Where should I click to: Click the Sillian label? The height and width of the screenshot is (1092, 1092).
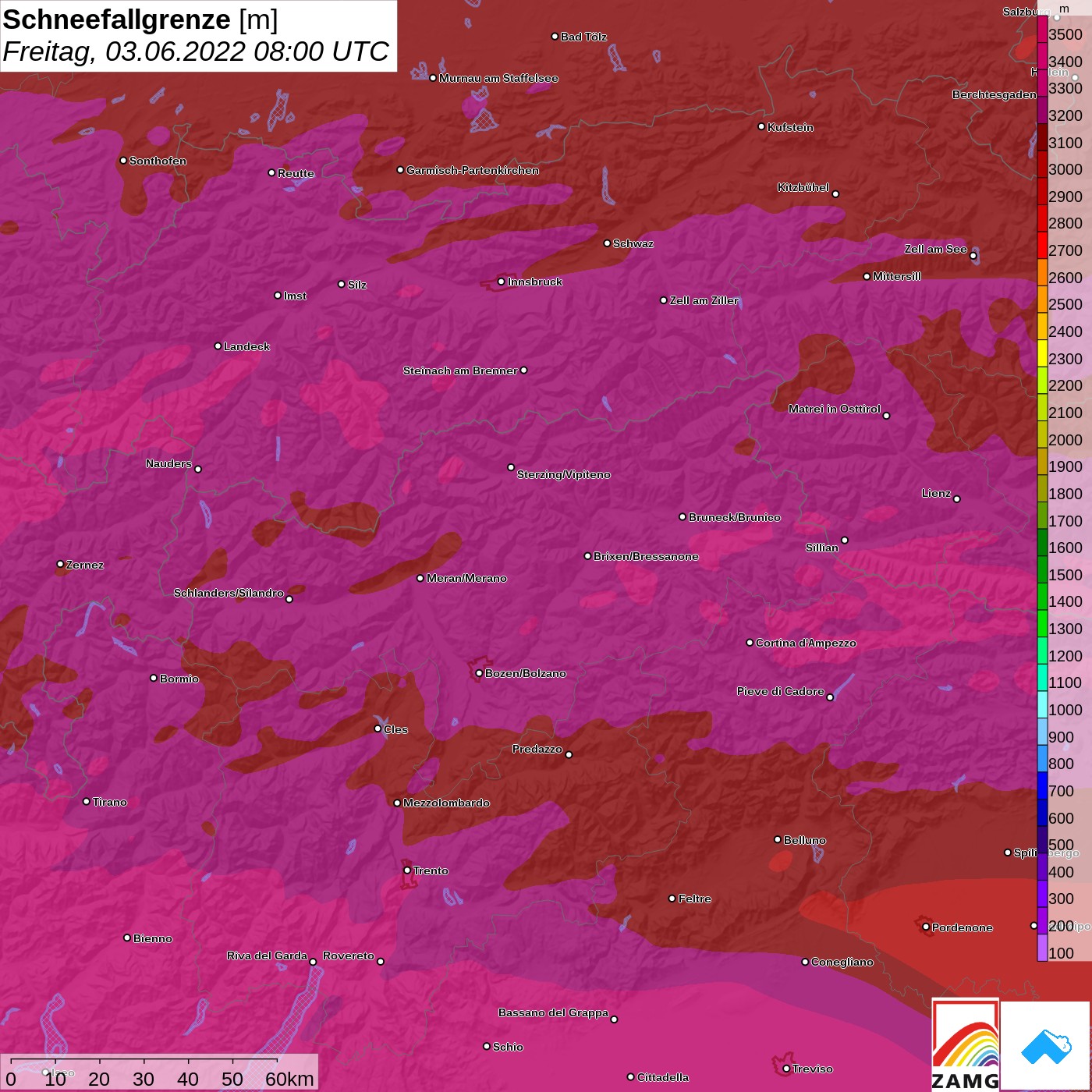(822, 548)
